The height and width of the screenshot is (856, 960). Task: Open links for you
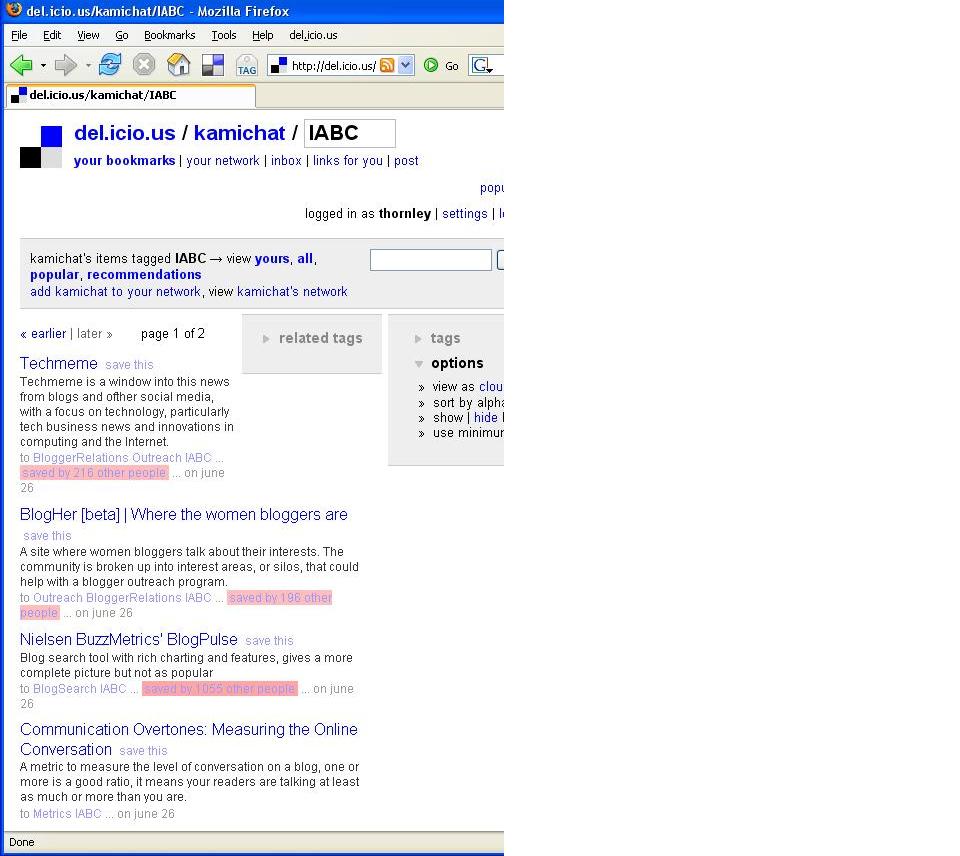tap(348, 160)
